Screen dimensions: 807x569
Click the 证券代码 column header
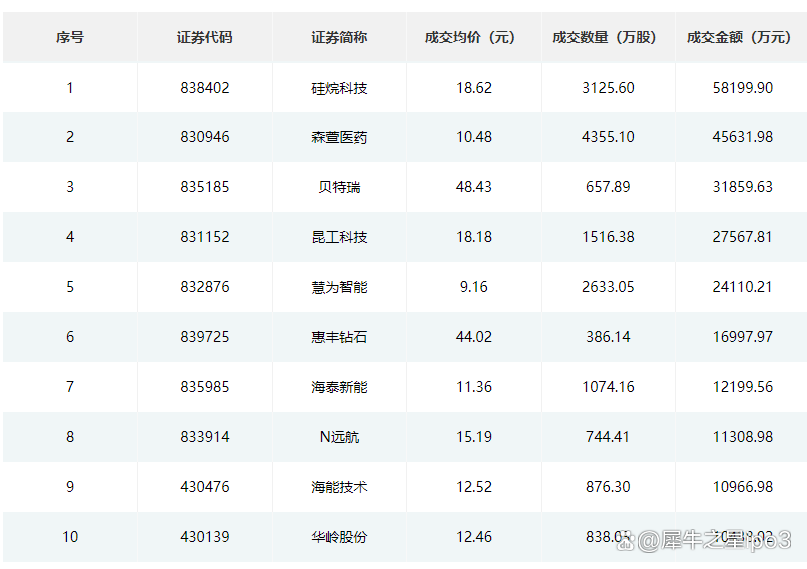click(x=204, y=38)
